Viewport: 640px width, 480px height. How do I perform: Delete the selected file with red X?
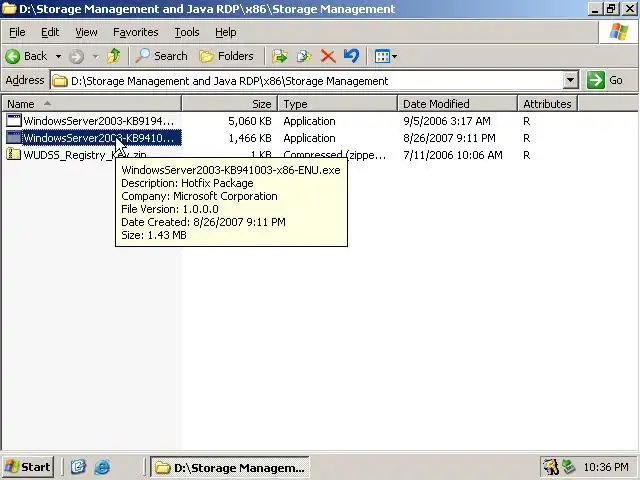point(328,56)
